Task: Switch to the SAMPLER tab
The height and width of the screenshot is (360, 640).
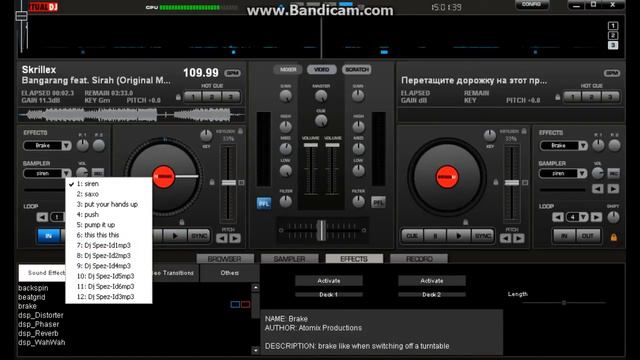Action: 289,259
